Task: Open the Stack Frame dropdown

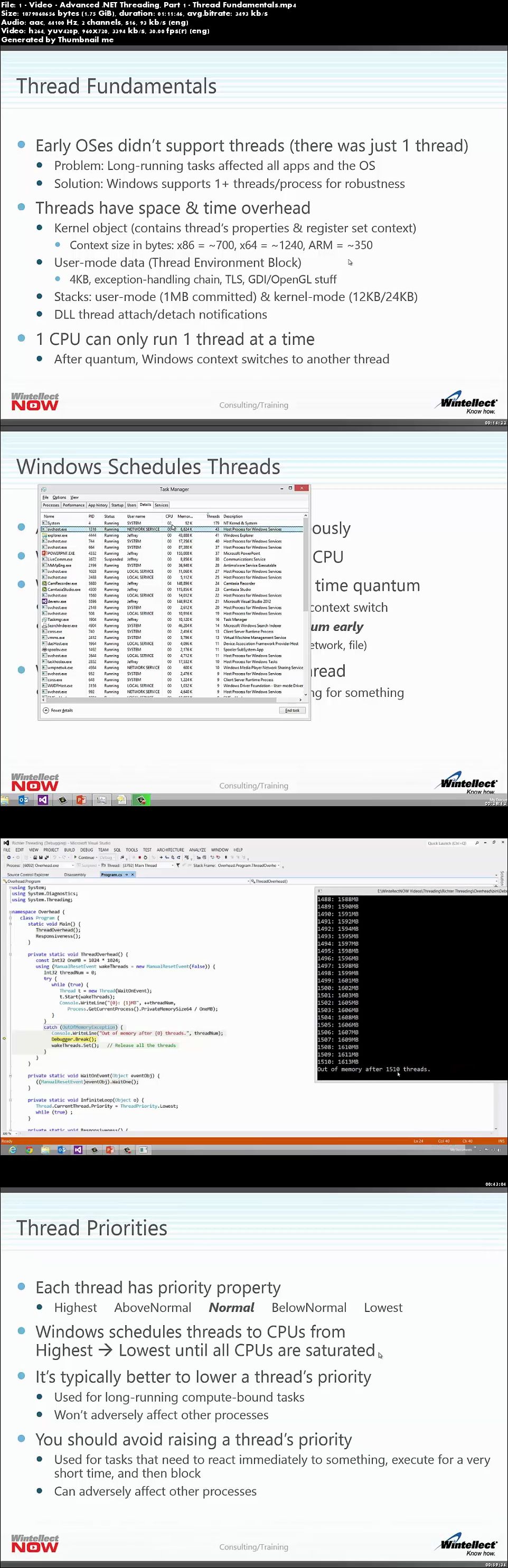Action: point(250,865)
